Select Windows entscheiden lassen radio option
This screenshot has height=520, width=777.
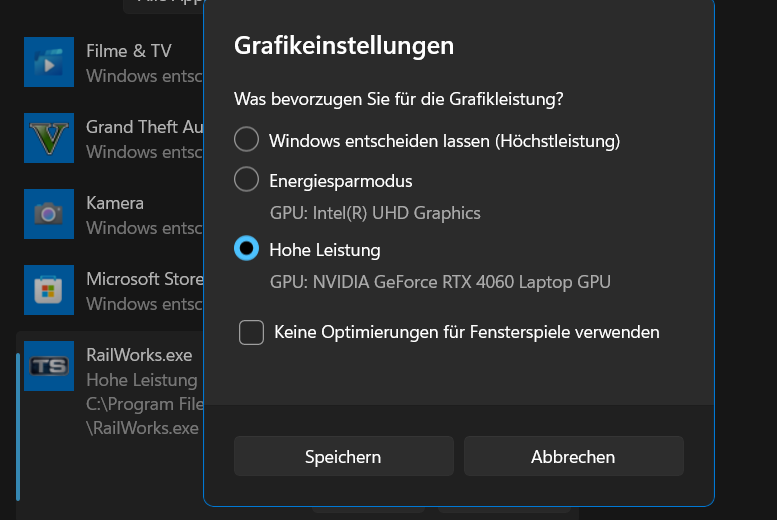click(x=246, y=141)
